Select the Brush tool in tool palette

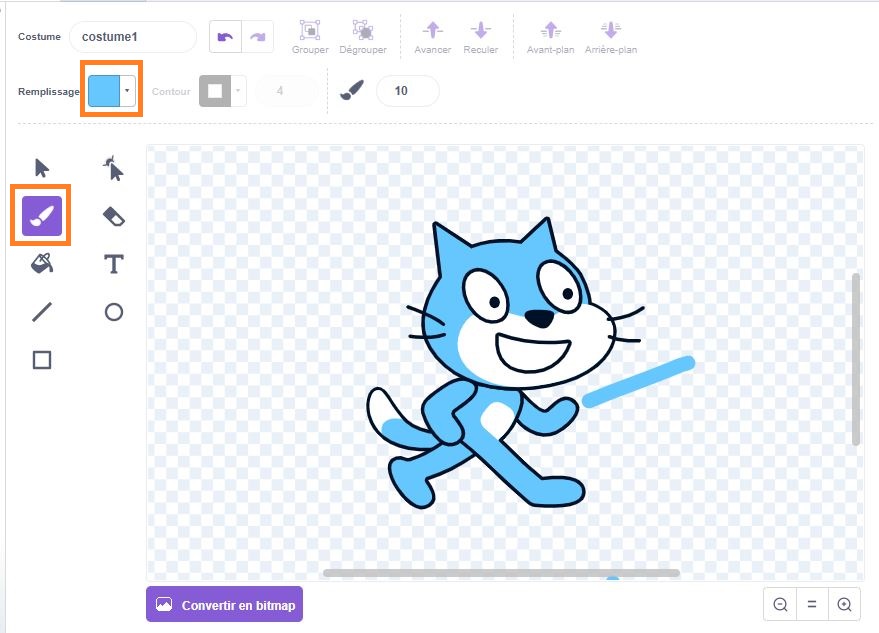click(x=41, y=216)
